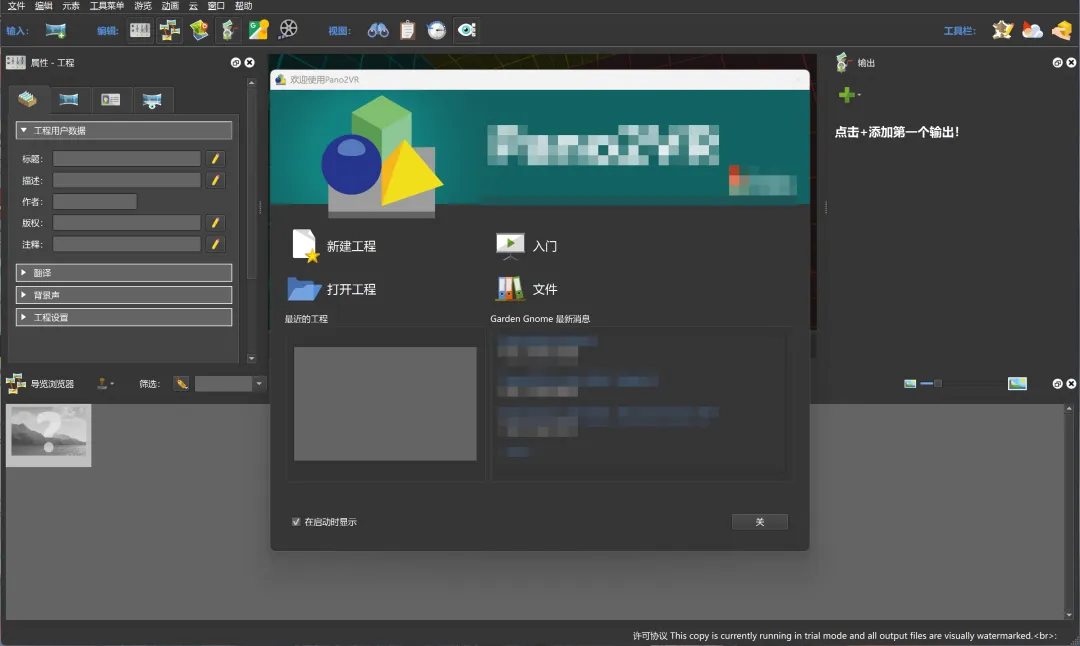Open the 动画 menu
The image size is (1080, 646).
tap(170, 6)
